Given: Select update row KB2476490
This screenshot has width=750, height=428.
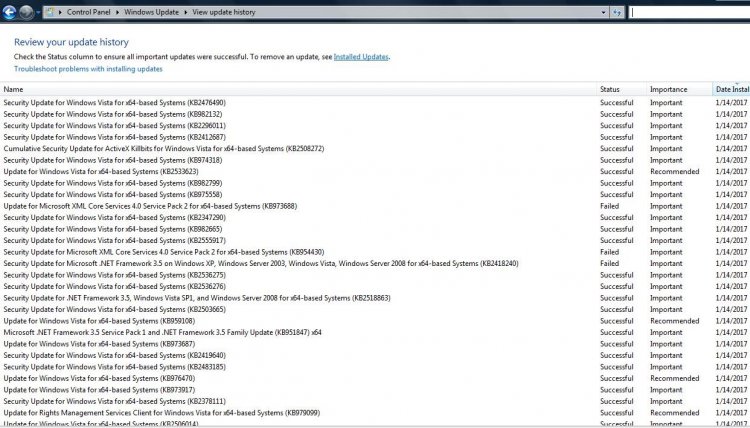Looking at the screenshot, I should (x=375, y=102).
